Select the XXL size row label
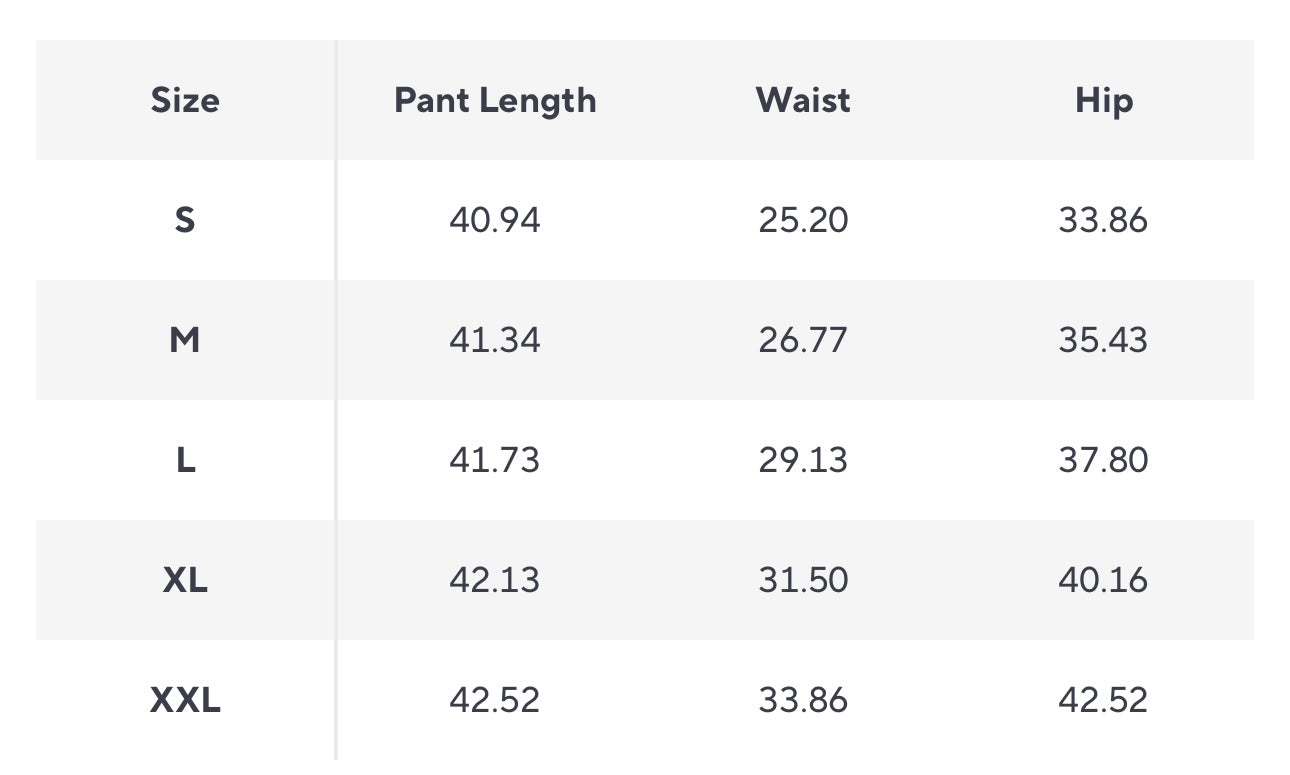The image size is (1290, 775). pyautogui.click(x=185, y=700)
